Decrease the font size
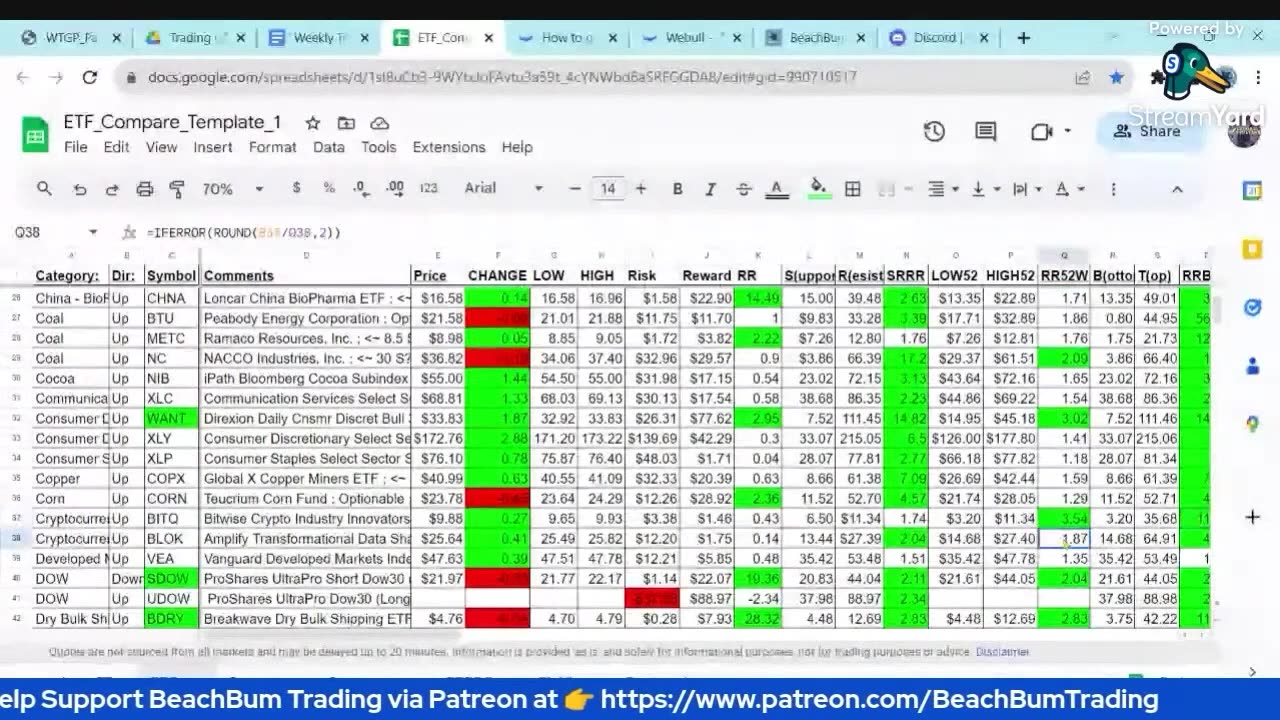This screenshot has width=1280, height=720. [575, 188]
